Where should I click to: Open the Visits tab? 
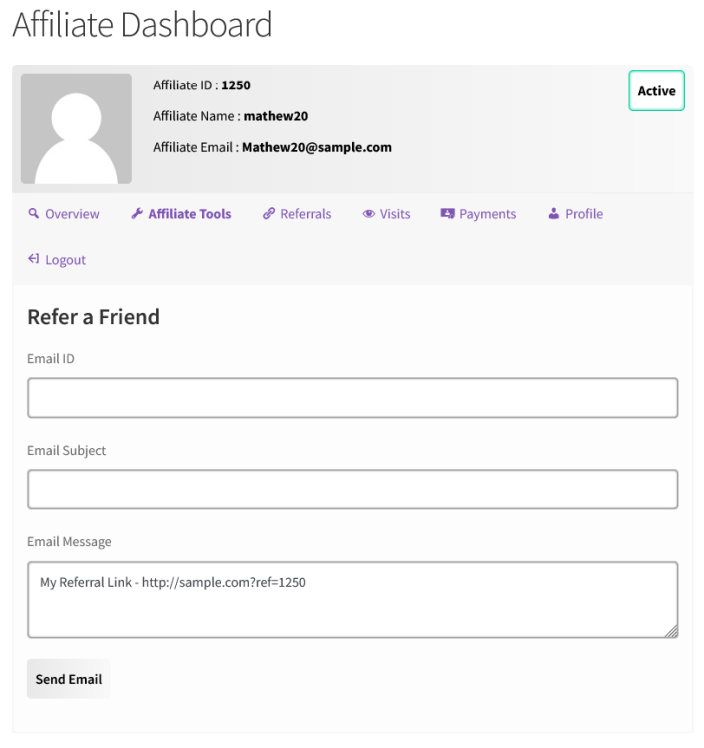point(395,214)
